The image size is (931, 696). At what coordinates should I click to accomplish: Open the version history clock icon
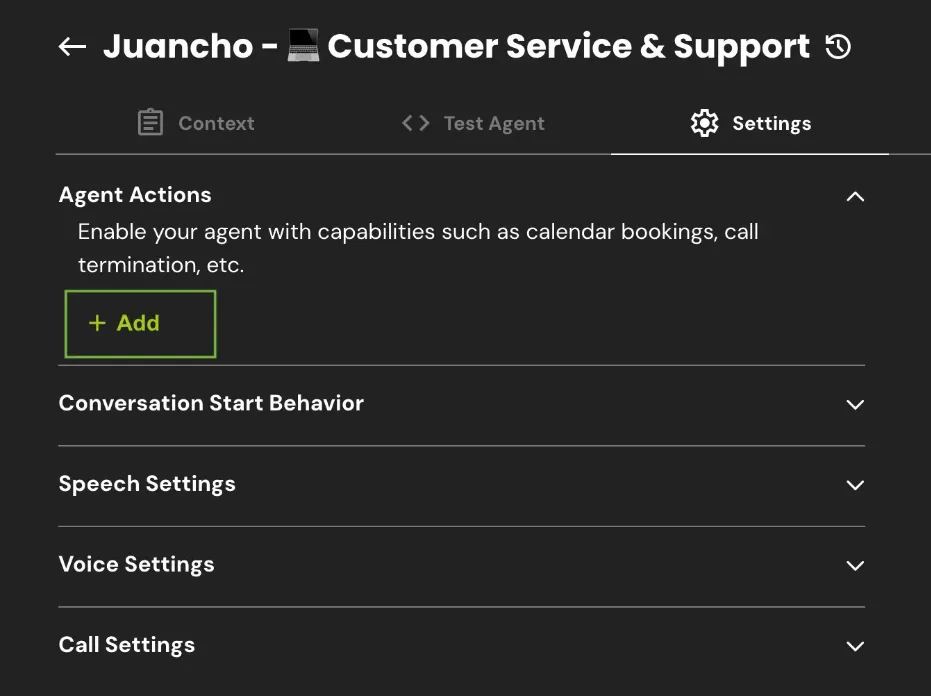coord(838,46)
